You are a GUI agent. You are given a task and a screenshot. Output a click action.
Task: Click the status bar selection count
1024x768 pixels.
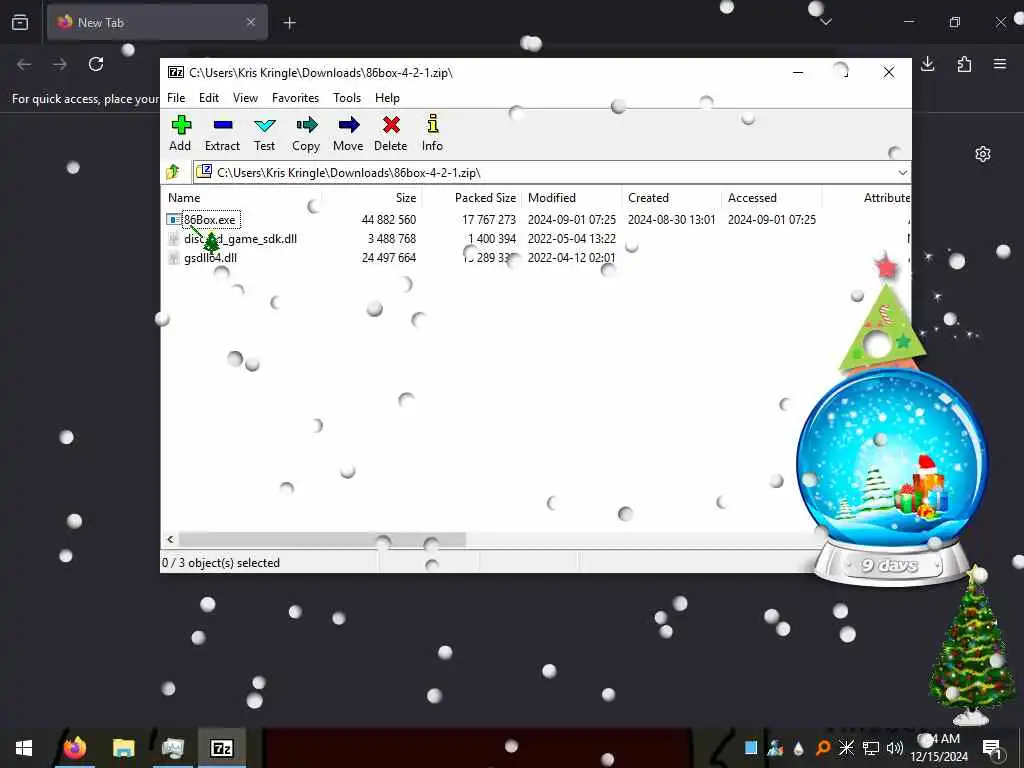[x=221, y=563]
